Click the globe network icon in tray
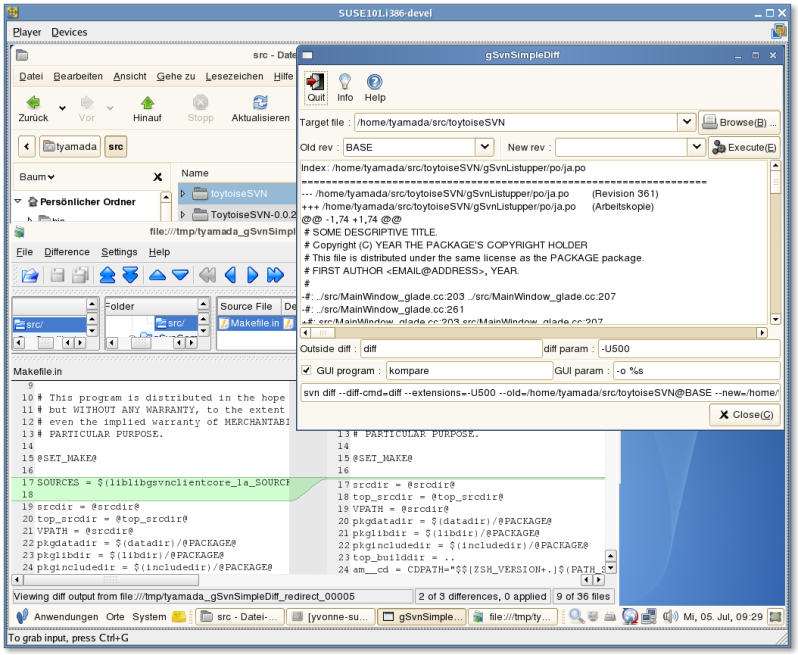This screenshot has width=798, height=655. (x=630, y=616)
